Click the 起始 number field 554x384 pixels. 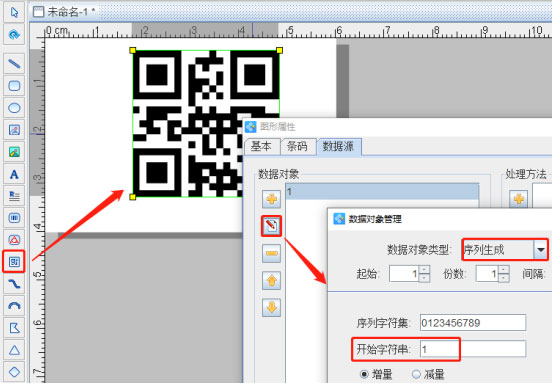click(x=405, y=273)
